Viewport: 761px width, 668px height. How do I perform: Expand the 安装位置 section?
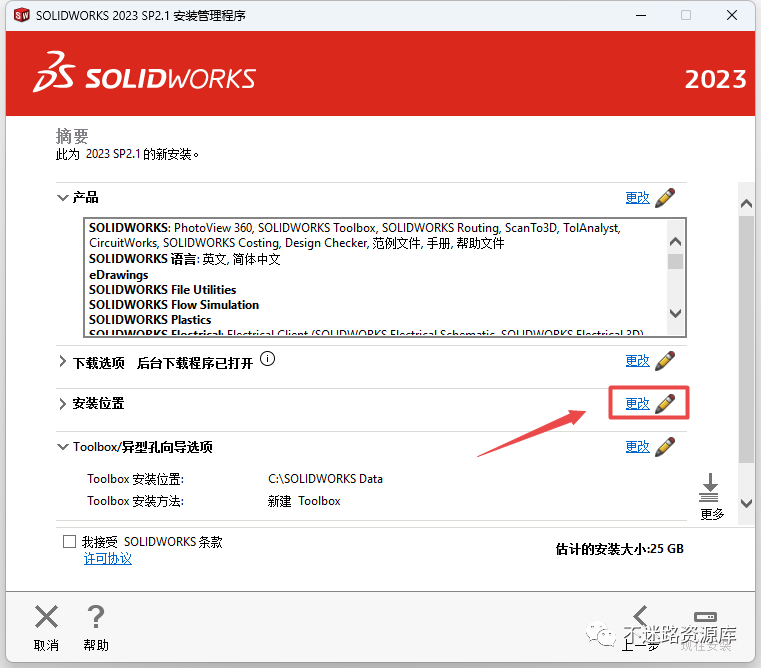pos(62,404)
